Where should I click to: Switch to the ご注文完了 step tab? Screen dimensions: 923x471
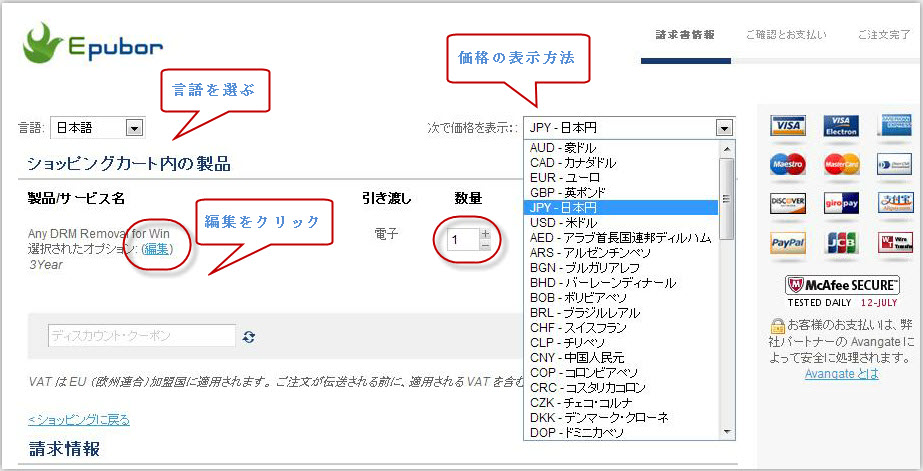pyautogui.click(x=884, y=35)
